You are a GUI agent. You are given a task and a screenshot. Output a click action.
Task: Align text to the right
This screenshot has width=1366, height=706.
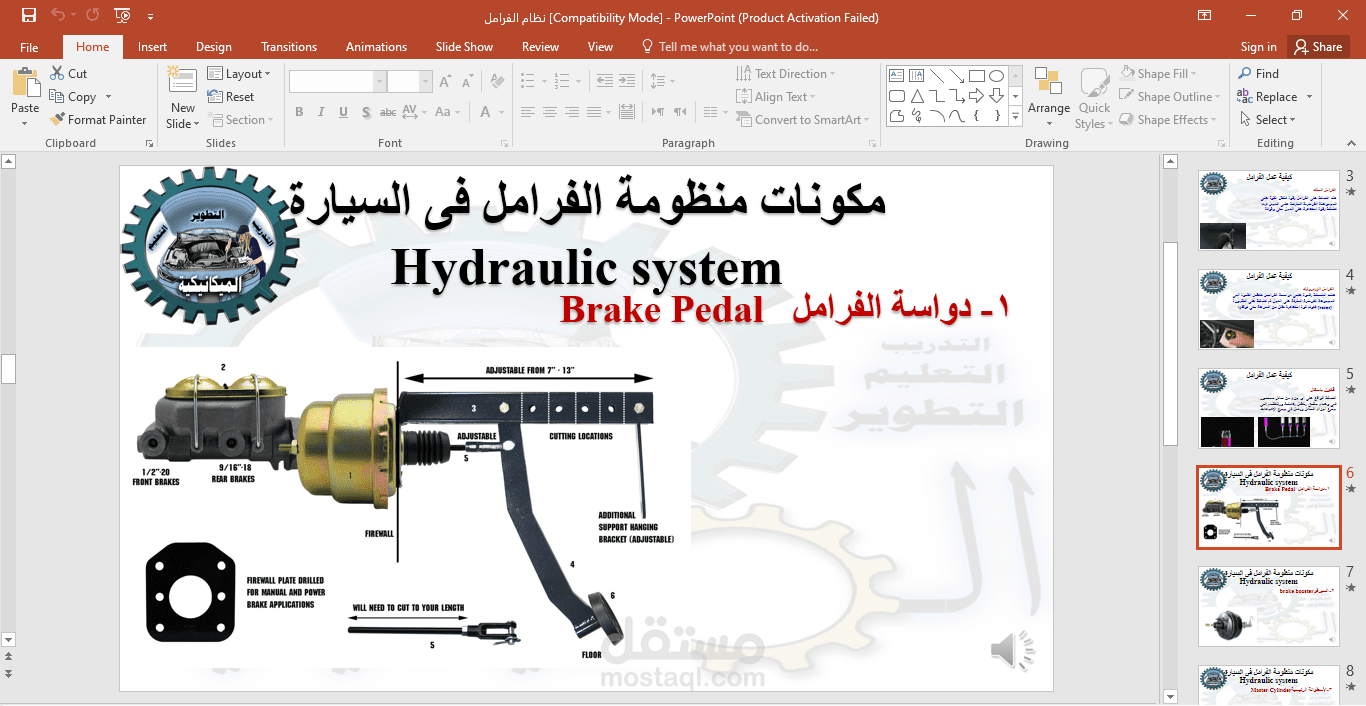click(573, 112)
